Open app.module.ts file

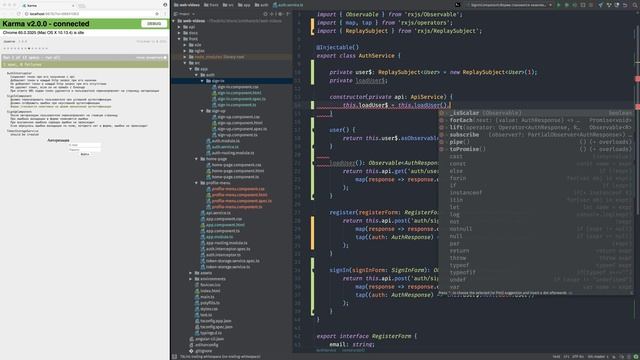pyautogui.click(x=220, y=237)
